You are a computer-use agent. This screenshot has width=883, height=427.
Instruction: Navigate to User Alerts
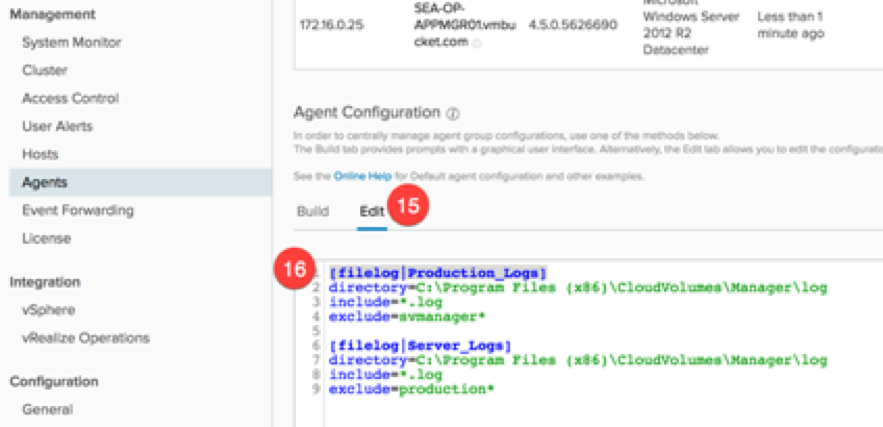coord(57,127)
